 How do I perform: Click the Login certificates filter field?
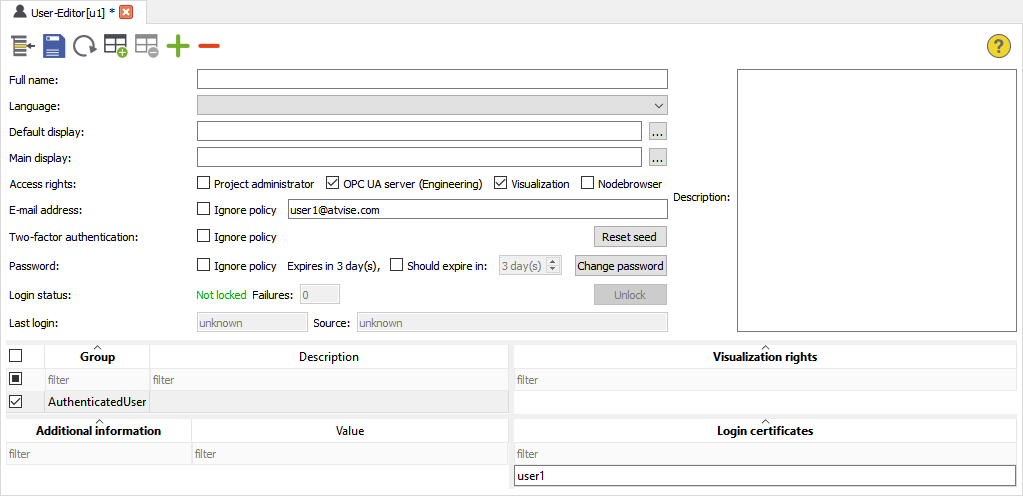coord(765,454)
